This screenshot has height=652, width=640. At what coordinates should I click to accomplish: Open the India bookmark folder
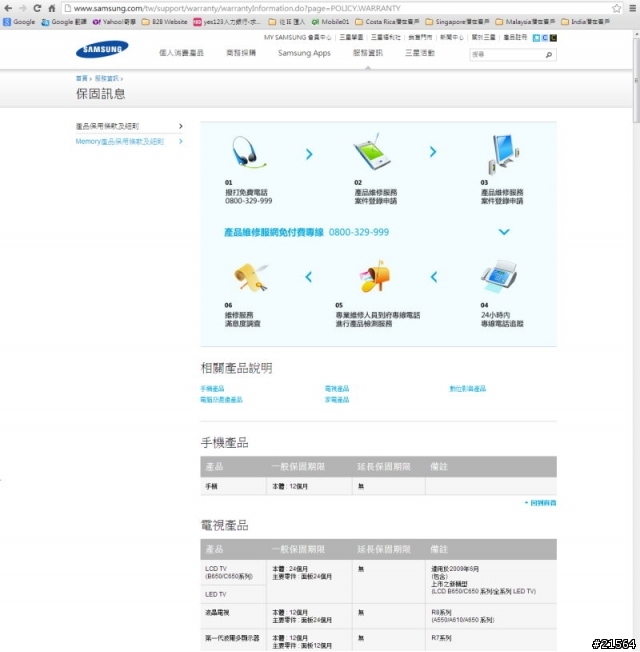click(586, 22)
